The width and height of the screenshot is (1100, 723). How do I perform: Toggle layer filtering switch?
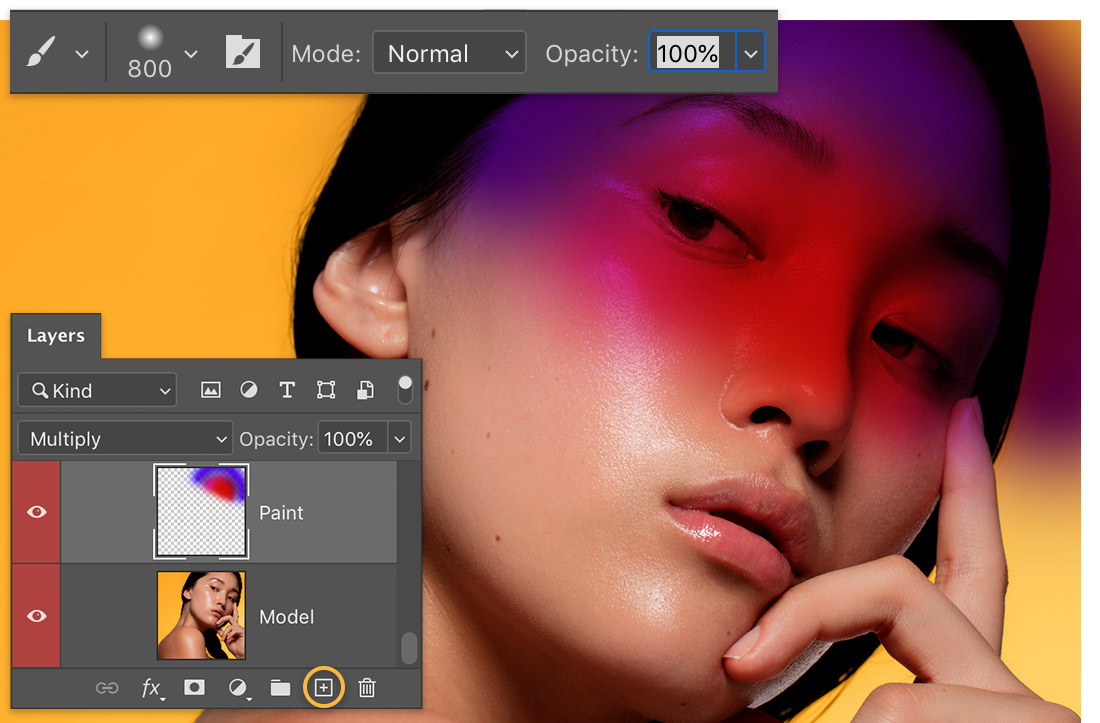point(405,390)
